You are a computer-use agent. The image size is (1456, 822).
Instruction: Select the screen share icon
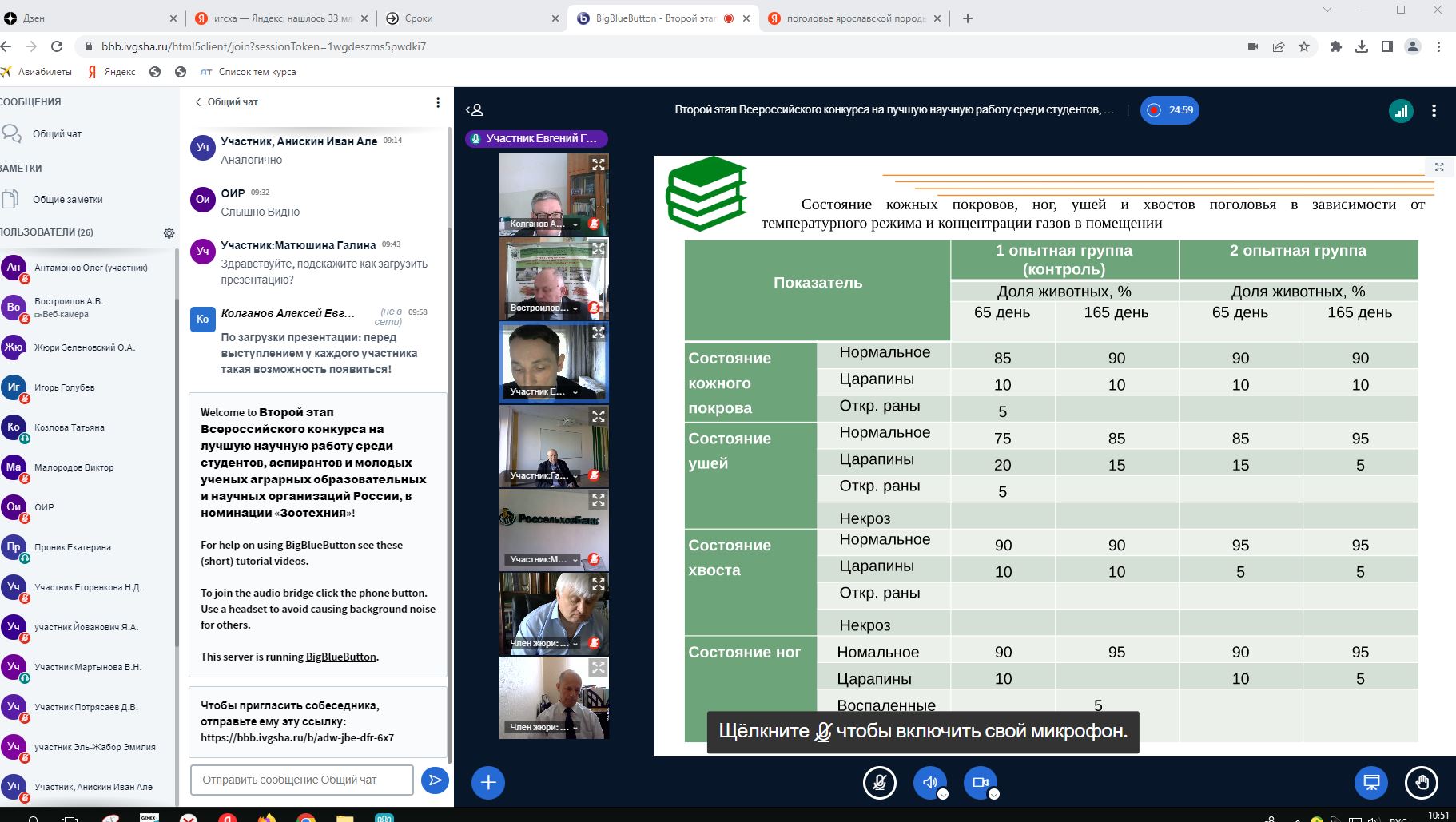click(1371, 783)
